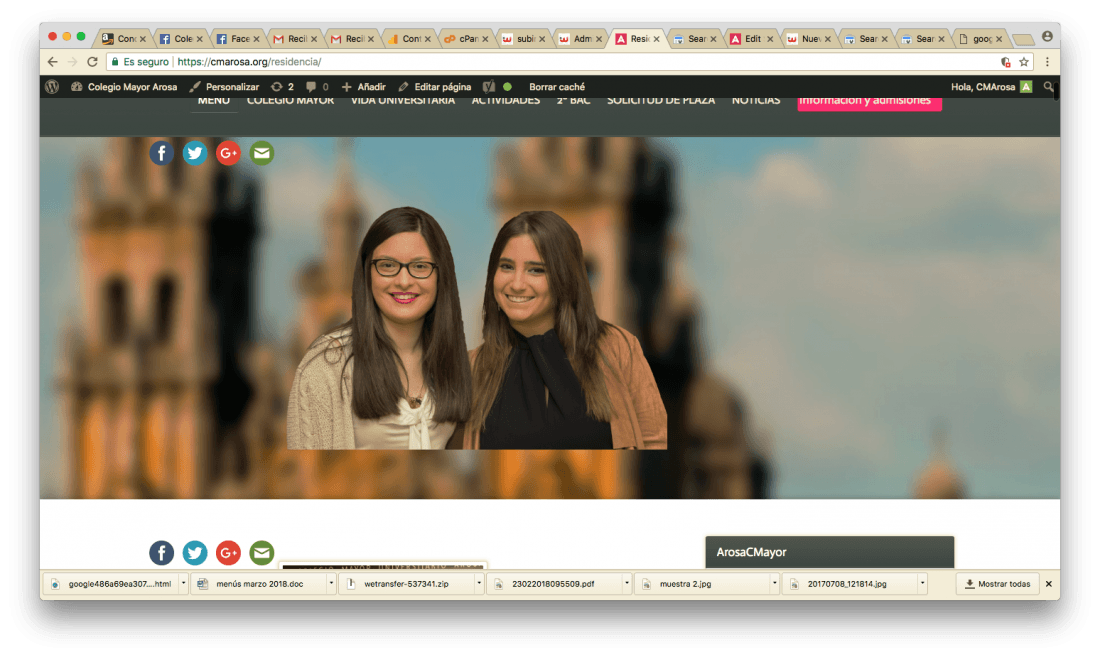This screenshot has width=1100, height=657.
Task: Close the active Resi tab
Action: 657,39
